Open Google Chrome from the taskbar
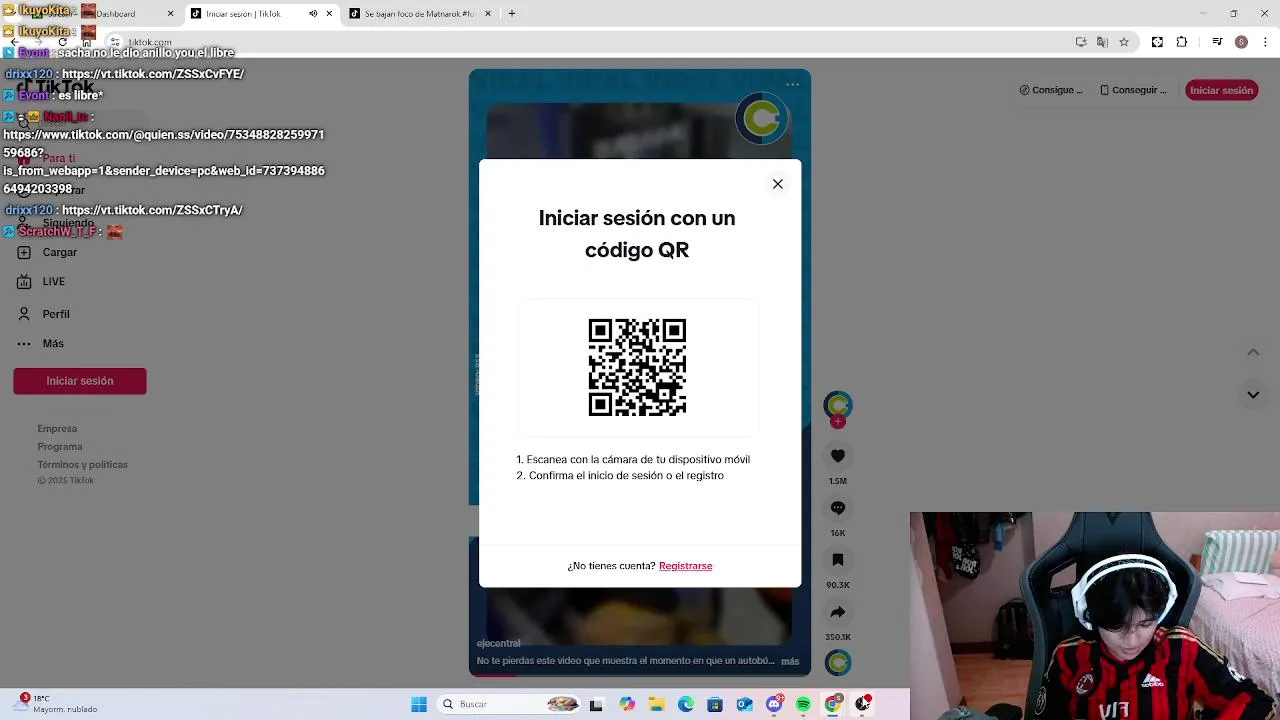Image resolution: width=1280 pixels, height=720 pixels. click(833, 704)
